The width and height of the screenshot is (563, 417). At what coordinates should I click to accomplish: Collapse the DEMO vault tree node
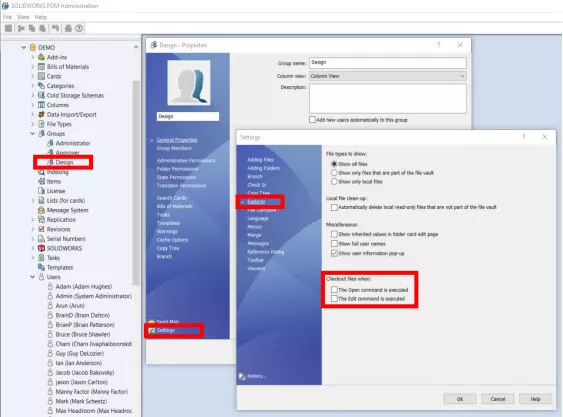[24, 47]
